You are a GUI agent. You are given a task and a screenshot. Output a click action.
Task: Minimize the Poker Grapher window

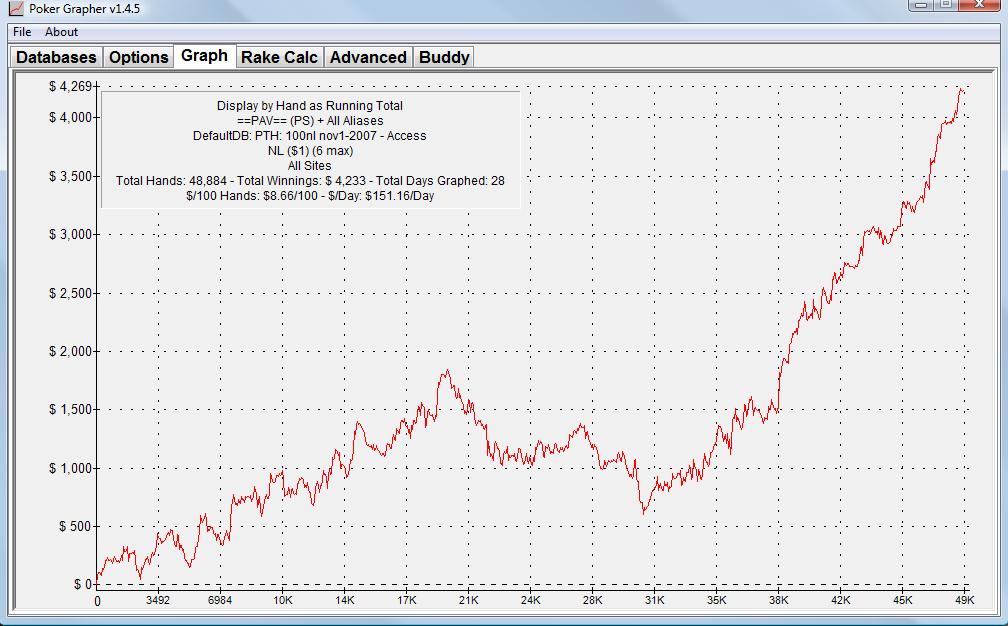[922, 6]
